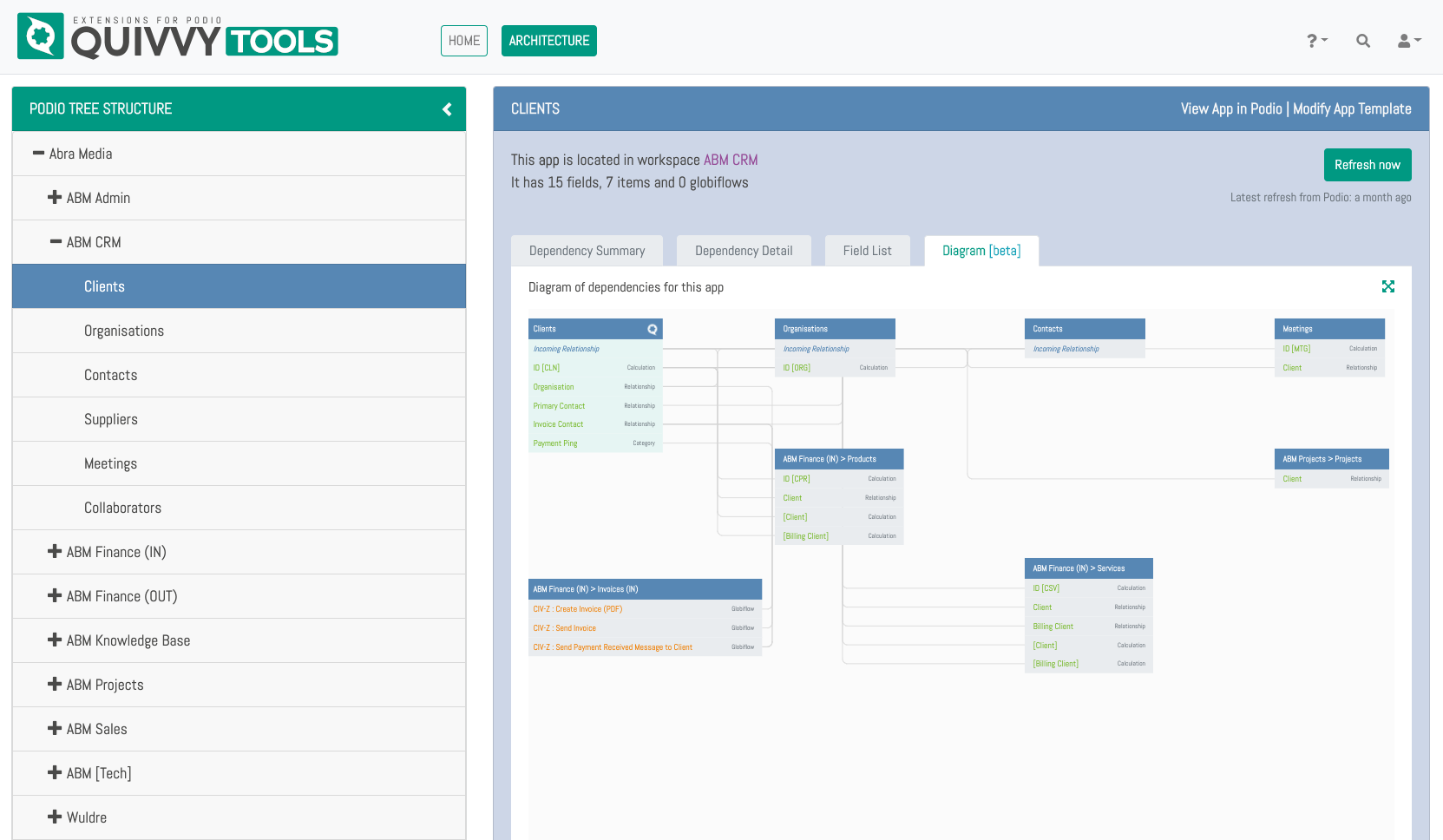Collapse the Abra Media organisation node

(38, 154)
